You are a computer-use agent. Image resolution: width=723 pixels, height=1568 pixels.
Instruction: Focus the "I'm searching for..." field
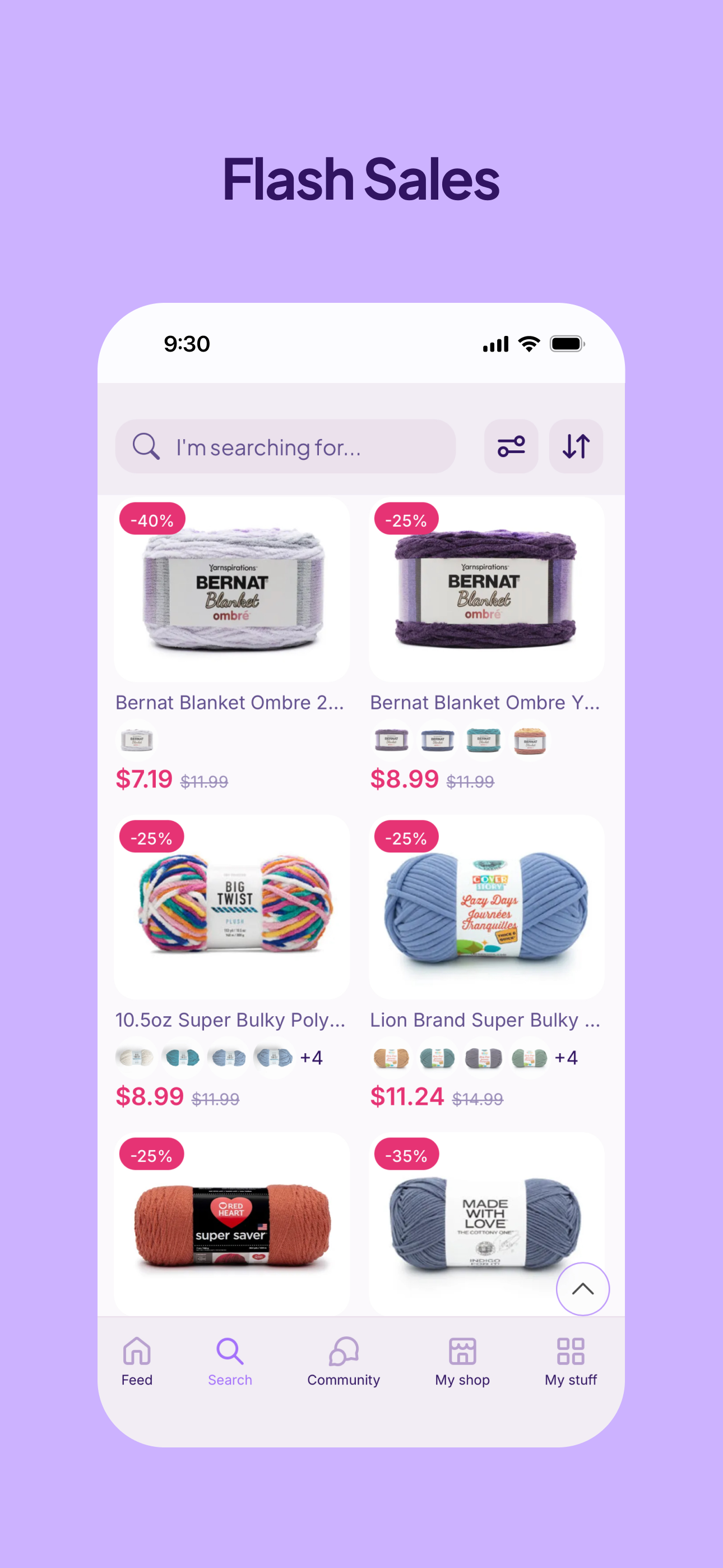pyautogui.click(x=285, y=446)
